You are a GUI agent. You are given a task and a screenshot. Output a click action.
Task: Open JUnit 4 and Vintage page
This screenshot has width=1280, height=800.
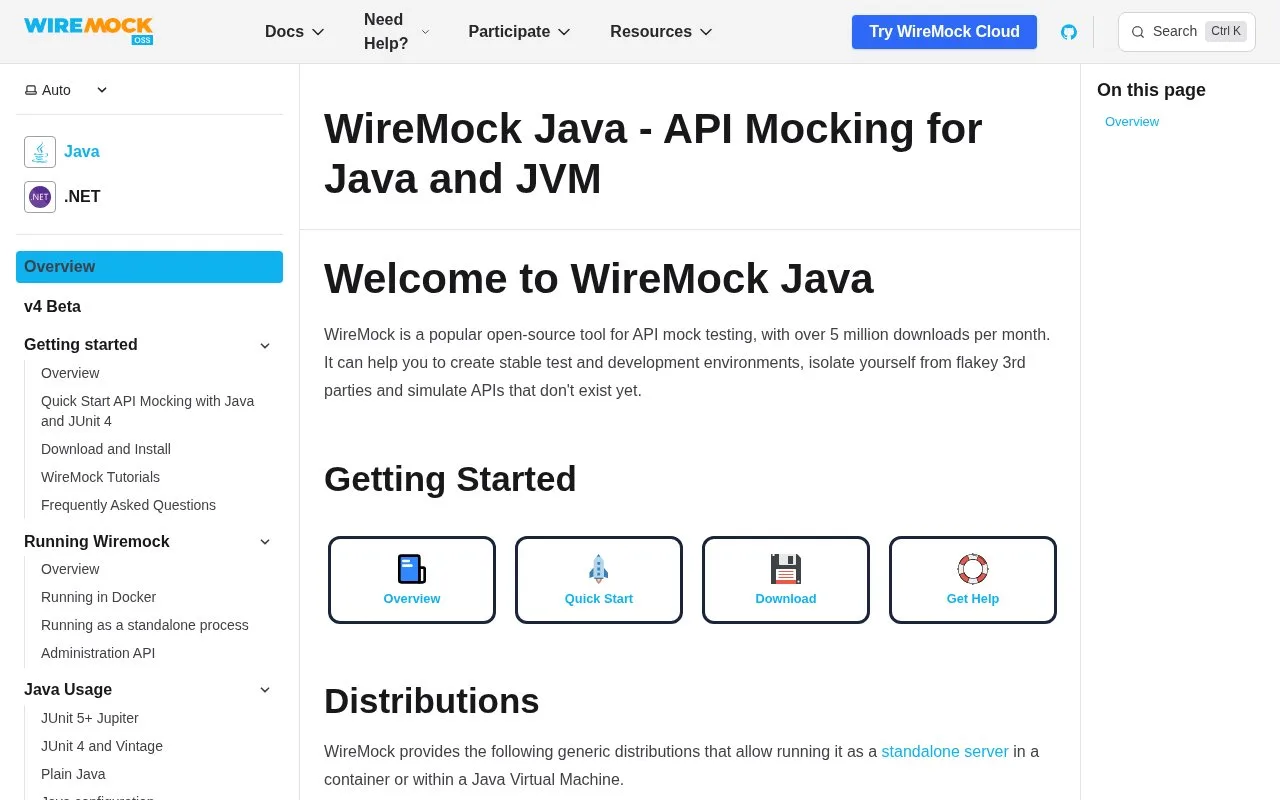[102, 746]
